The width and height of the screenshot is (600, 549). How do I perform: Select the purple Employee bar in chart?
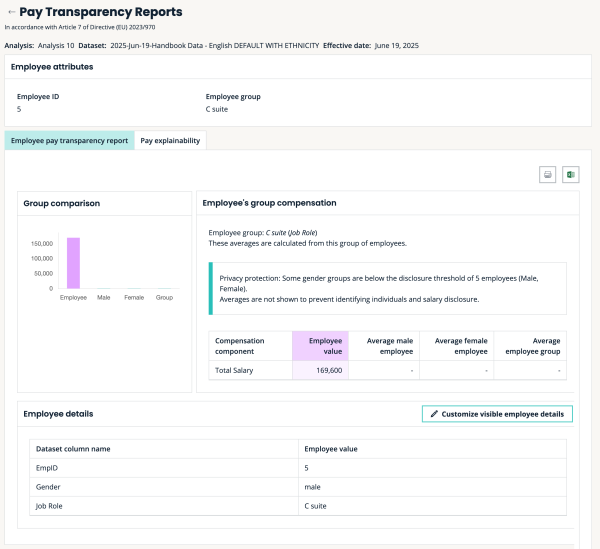(73, 262)
